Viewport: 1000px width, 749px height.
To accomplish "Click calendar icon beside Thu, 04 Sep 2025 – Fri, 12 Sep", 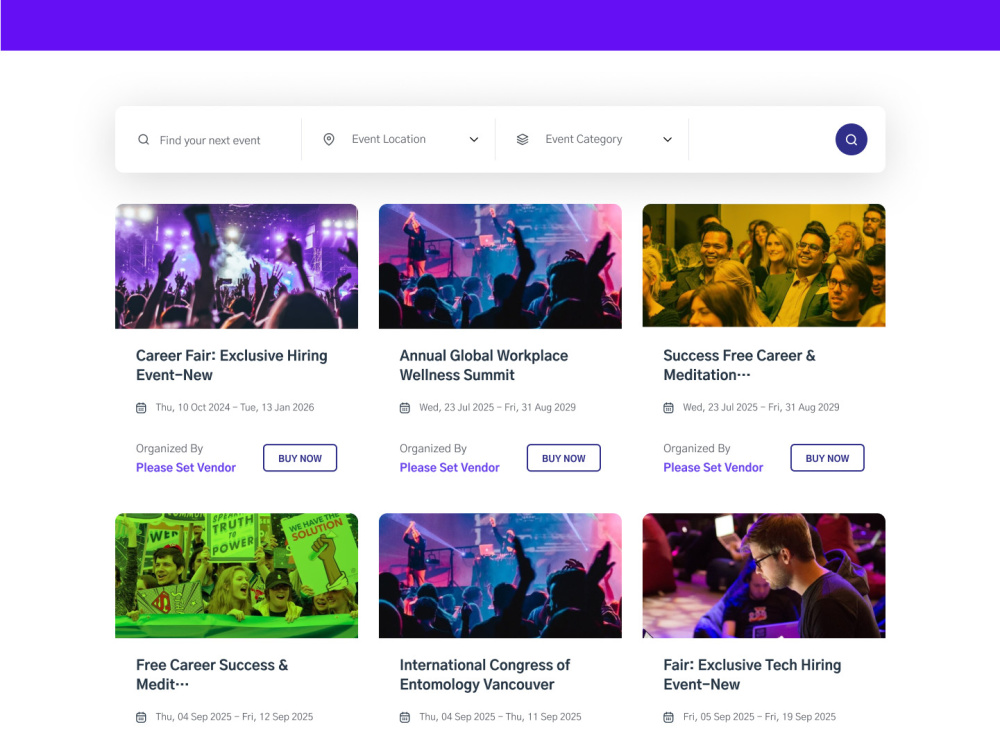I will pyautogui.click(x=141, y=717).
